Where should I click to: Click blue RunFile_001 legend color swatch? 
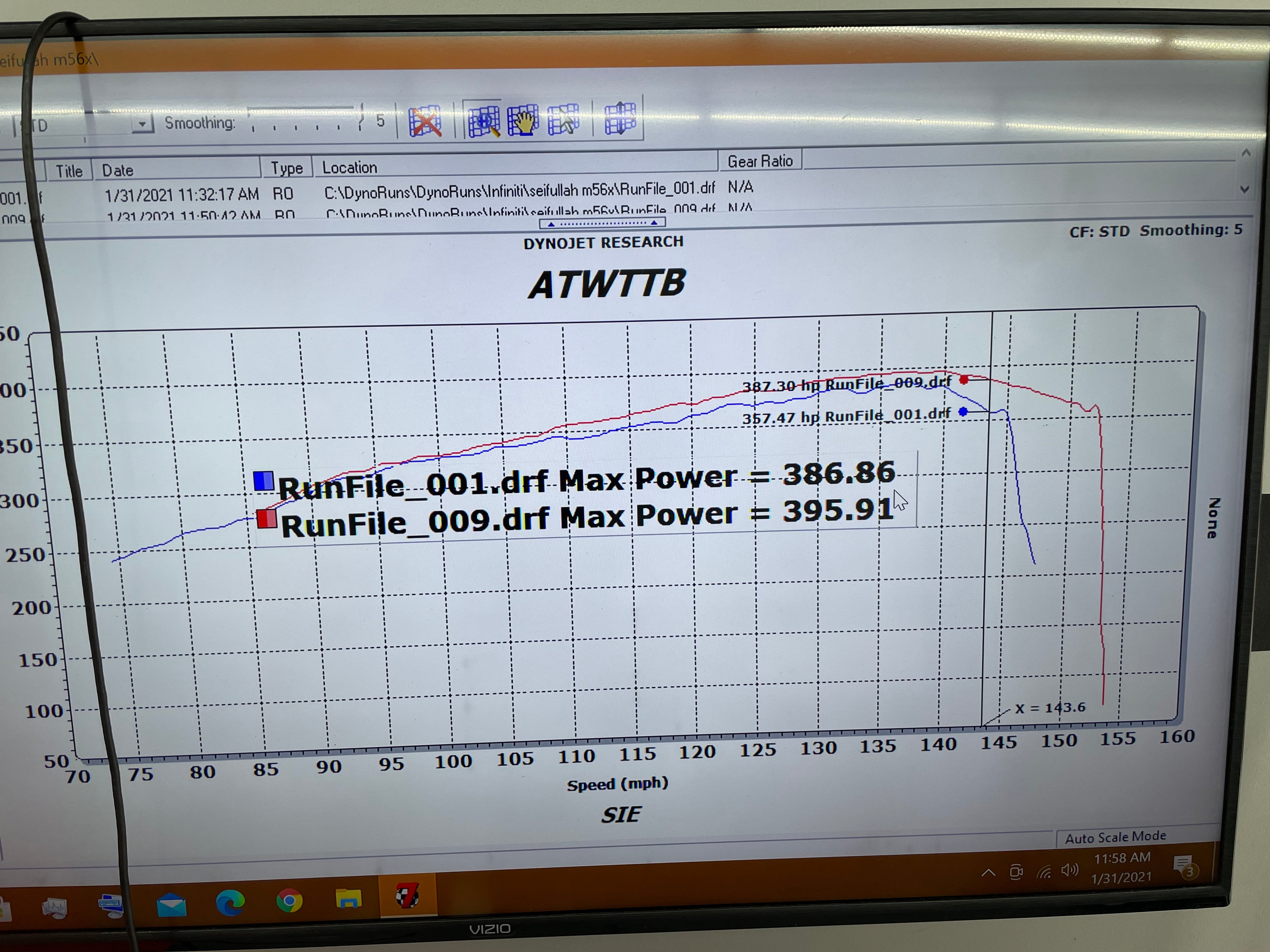tap(264, 481)
